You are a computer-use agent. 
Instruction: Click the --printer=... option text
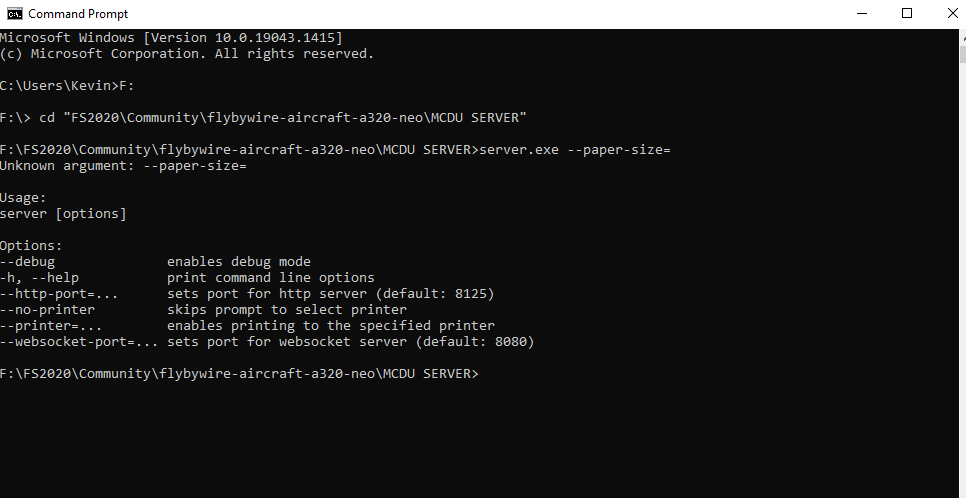[x=51, y=325]
